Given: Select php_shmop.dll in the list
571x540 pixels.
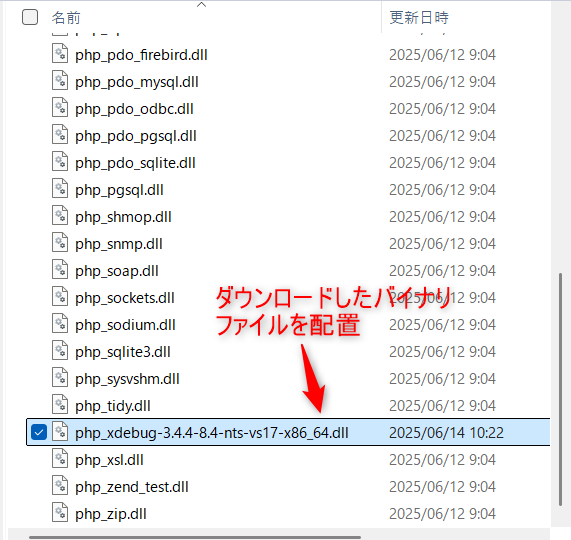Looking at the screenshot, I should [123, 217].
